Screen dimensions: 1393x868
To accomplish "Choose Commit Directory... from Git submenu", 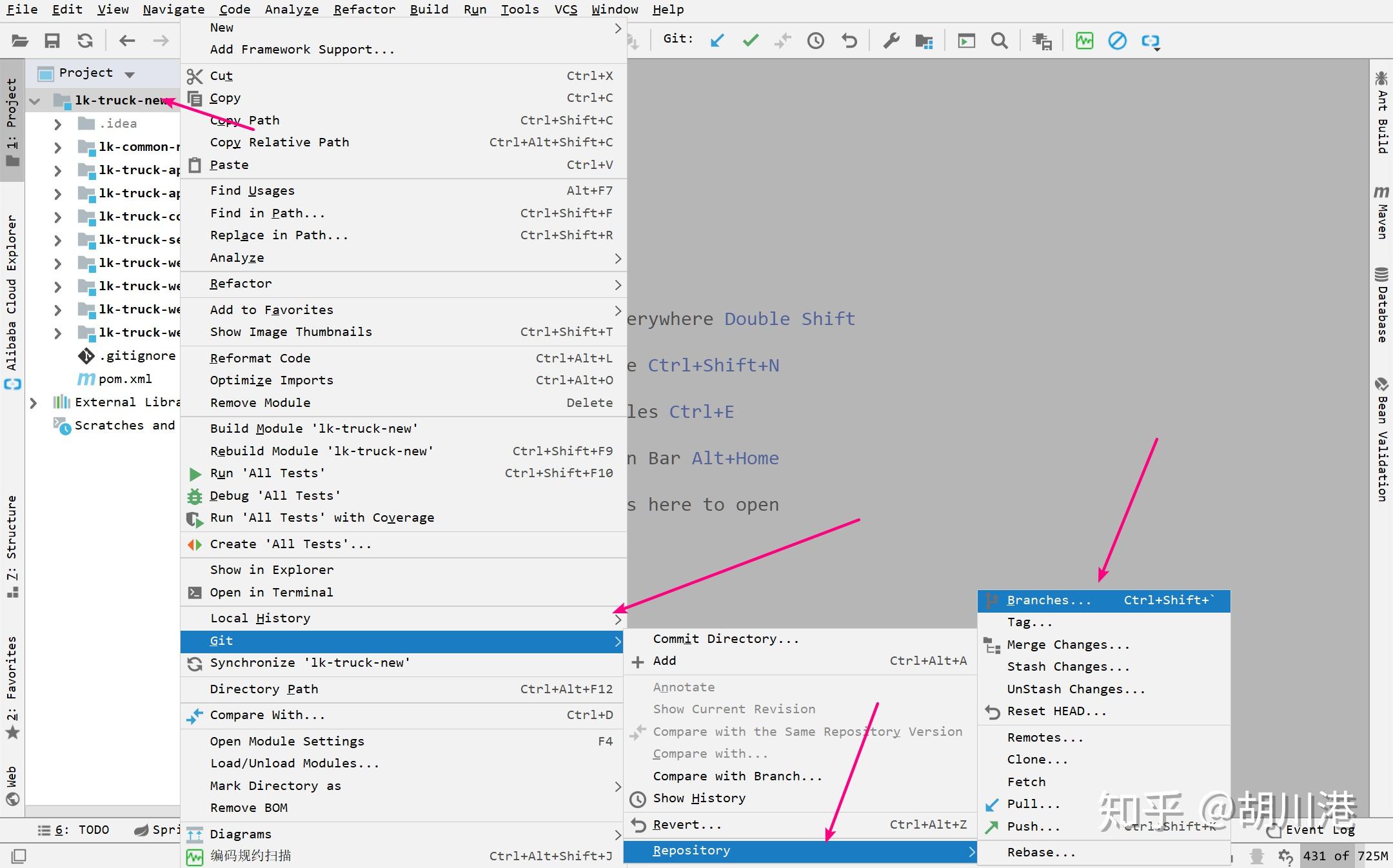I will coord(726,638).
